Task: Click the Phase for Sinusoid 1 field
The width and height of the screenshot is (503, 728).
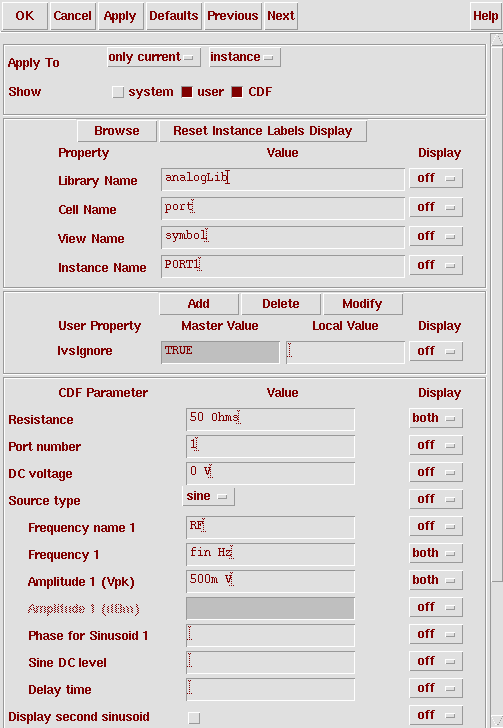Action: [x=270, y=636]
